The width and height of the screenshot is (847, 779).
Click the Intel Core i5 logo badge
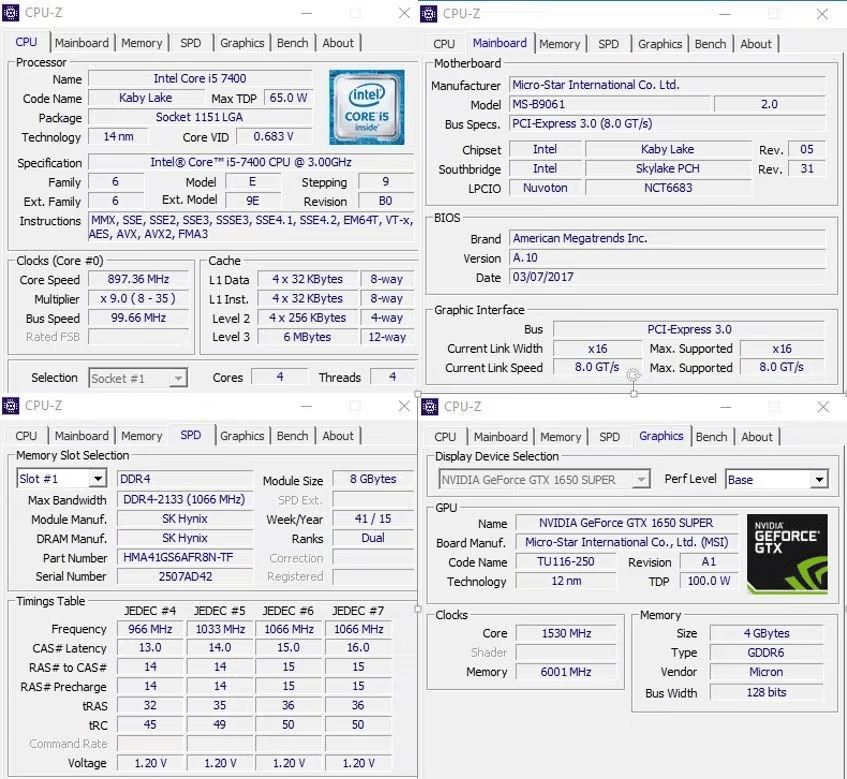pos(367,107)
